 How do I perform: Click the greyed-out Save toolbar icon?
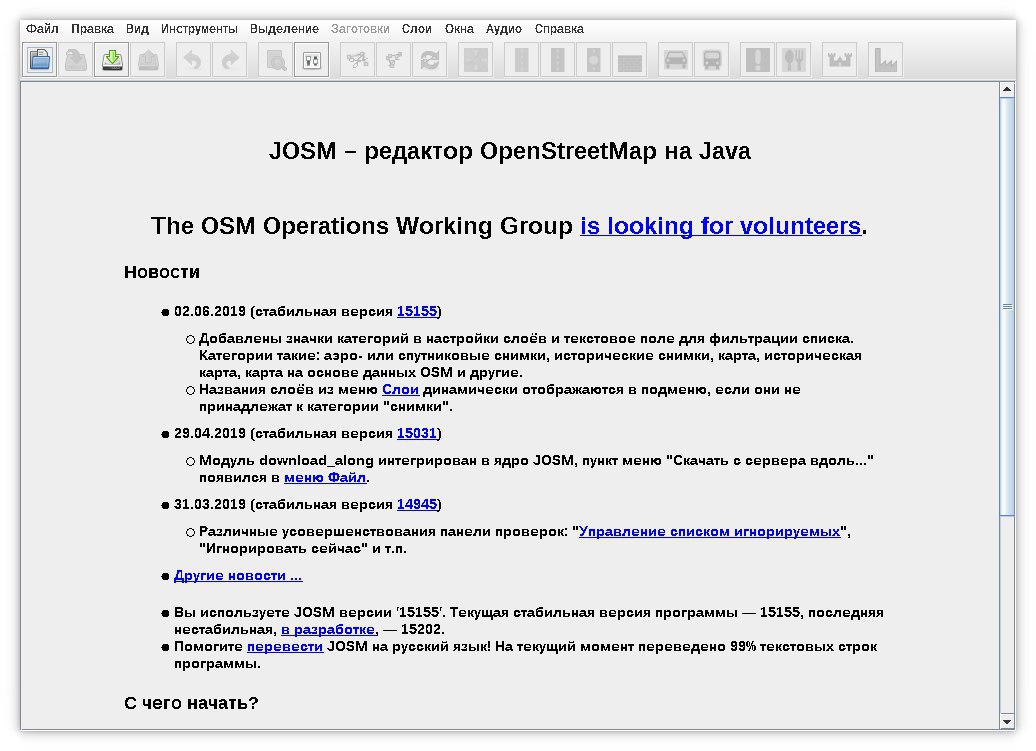pyautogui.click(x=76, y=60)
